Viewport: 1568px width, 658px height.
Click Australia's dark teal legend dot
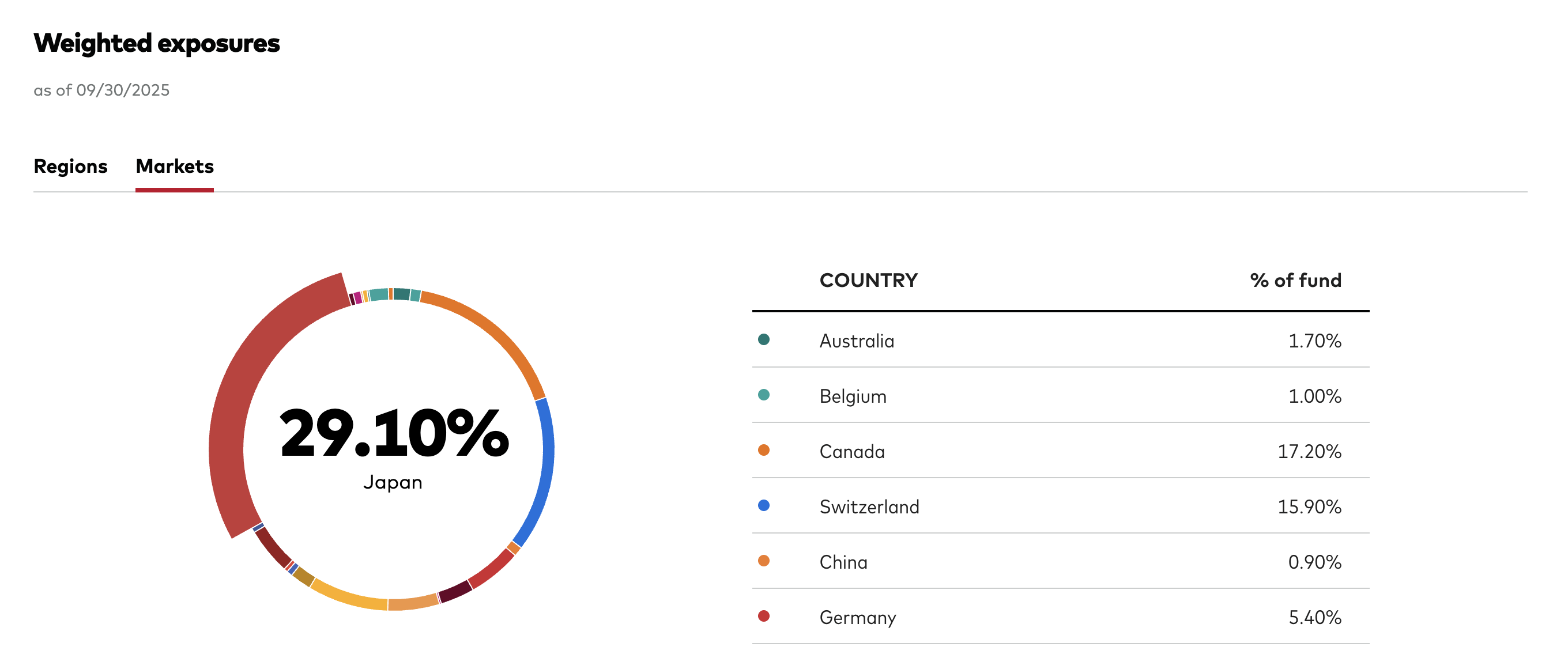tap(763, 339)
